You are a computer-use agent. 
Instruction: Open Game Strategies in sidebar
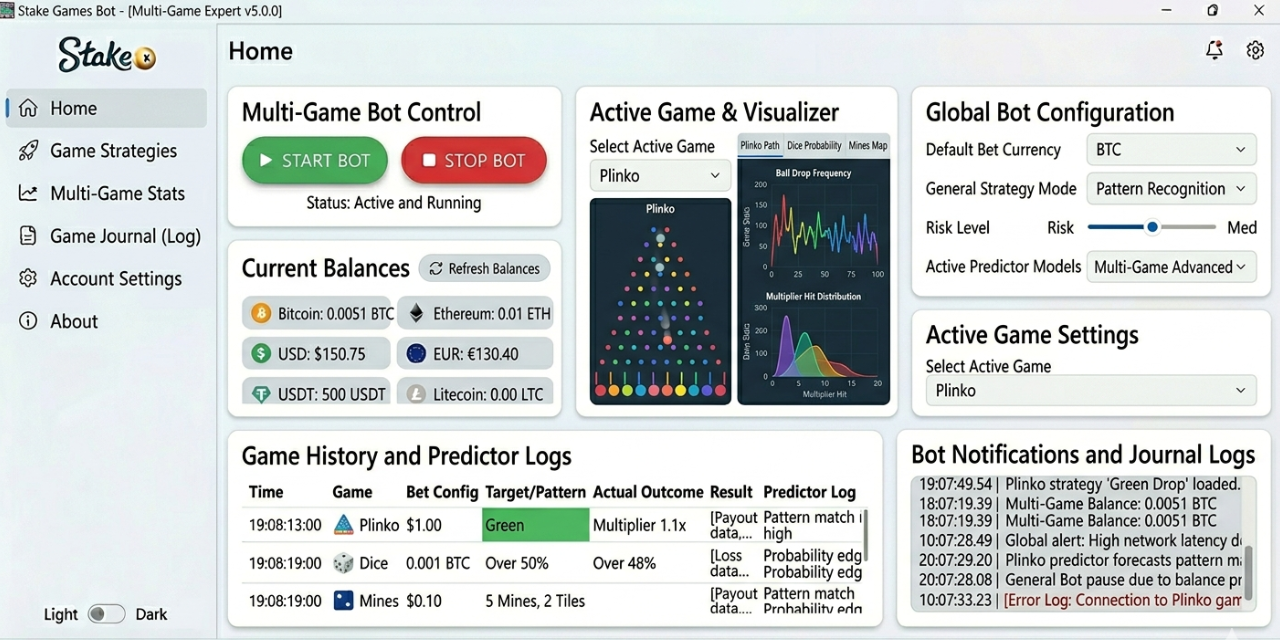pos(106,151)
